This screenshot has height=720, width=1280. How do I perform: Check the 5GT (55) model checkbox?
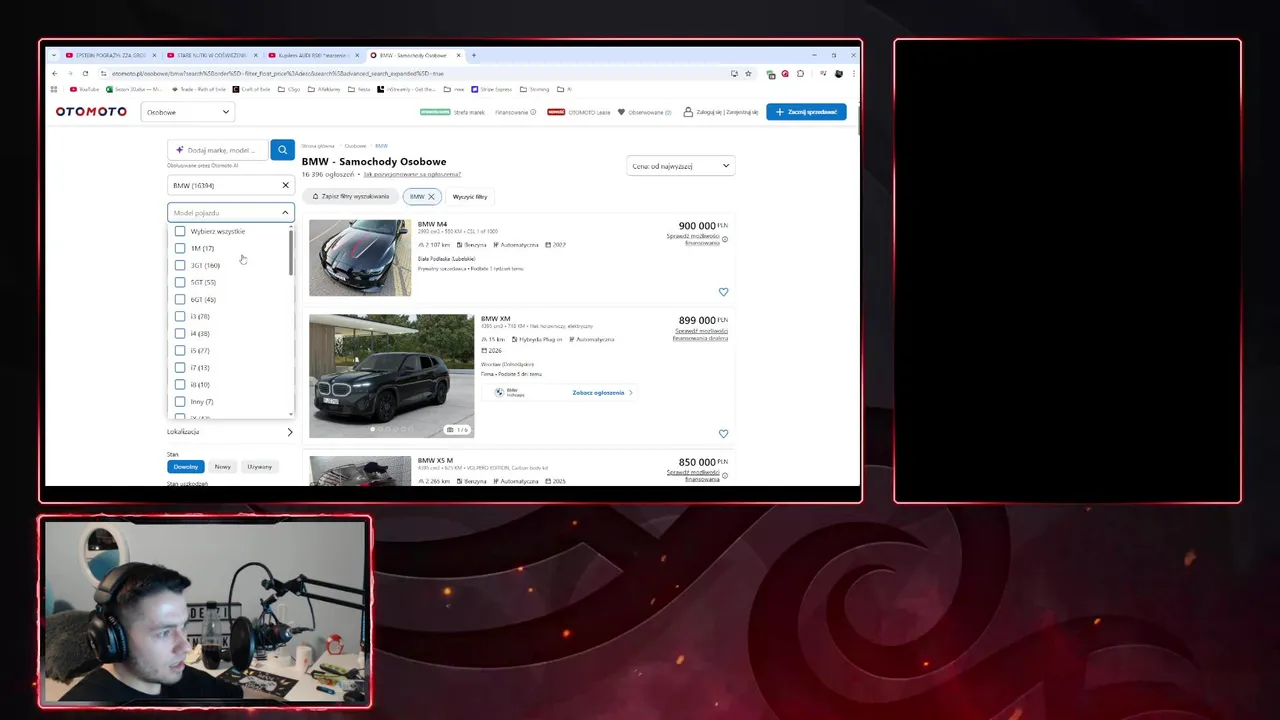click(x=180, y=282)
